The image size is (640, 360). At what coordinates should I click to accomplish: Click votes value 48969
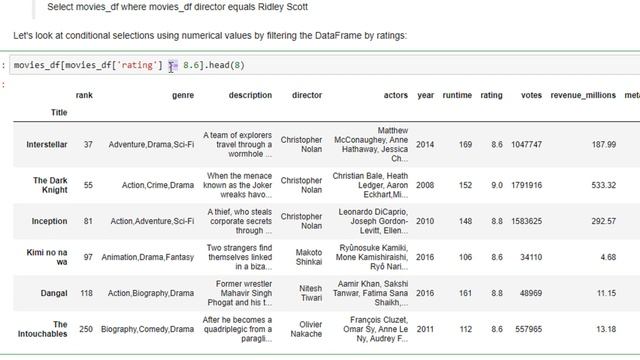pyautogui.click(x=531, y=293)
